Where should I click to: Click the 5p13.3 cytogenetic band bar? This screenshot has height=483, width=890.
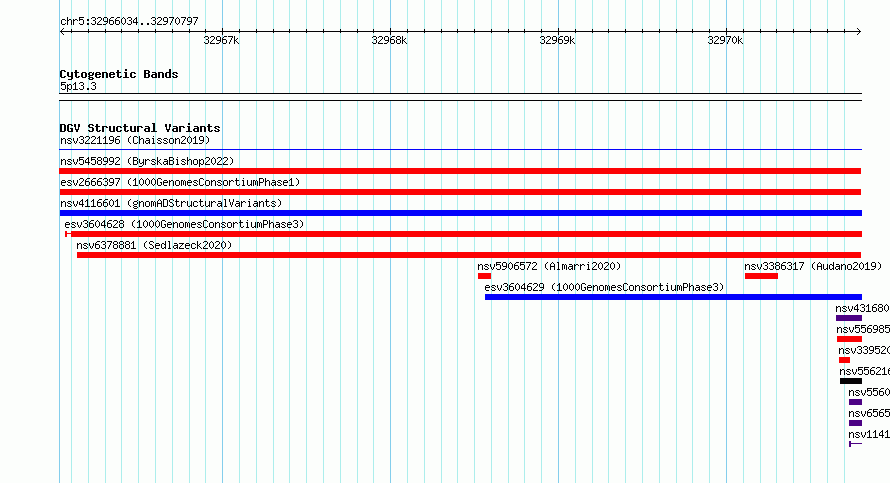pyautogui.click(x=460, y=97)
